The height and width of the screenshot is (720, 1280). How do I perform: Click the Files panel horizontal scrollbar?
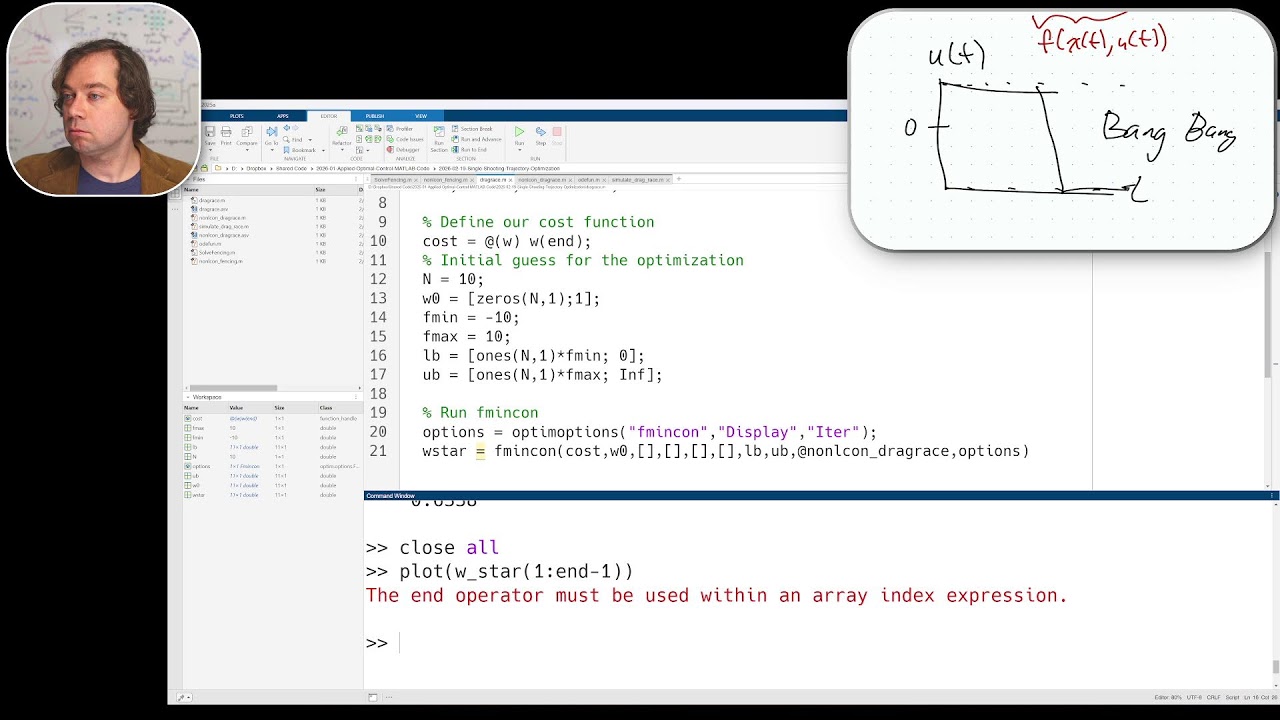point(233,388)
